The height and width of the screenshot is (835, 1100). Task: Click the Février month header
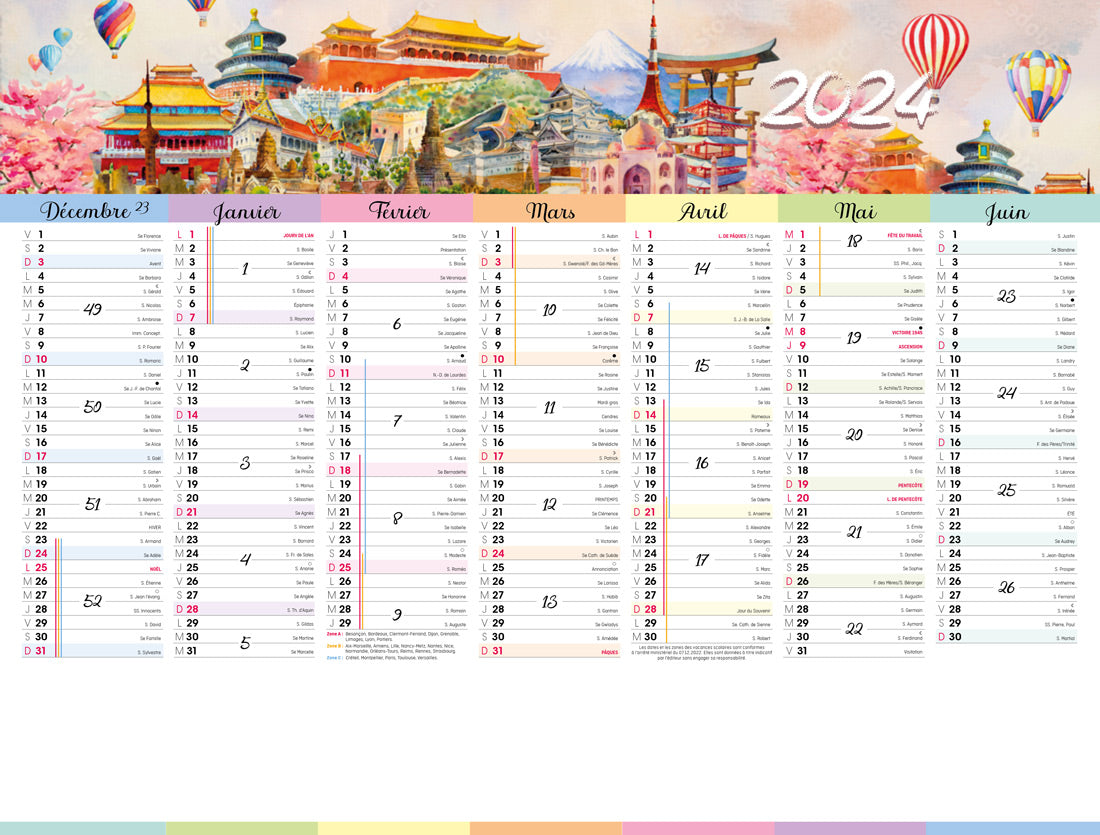pos(397,209)
